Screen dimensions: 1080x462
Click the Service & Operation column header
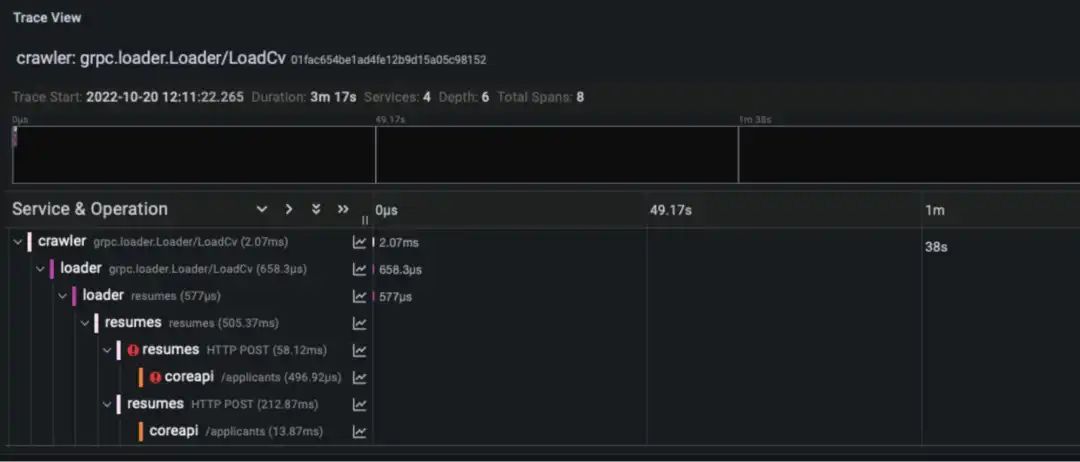pyautogui.click(x=90, y=209)
